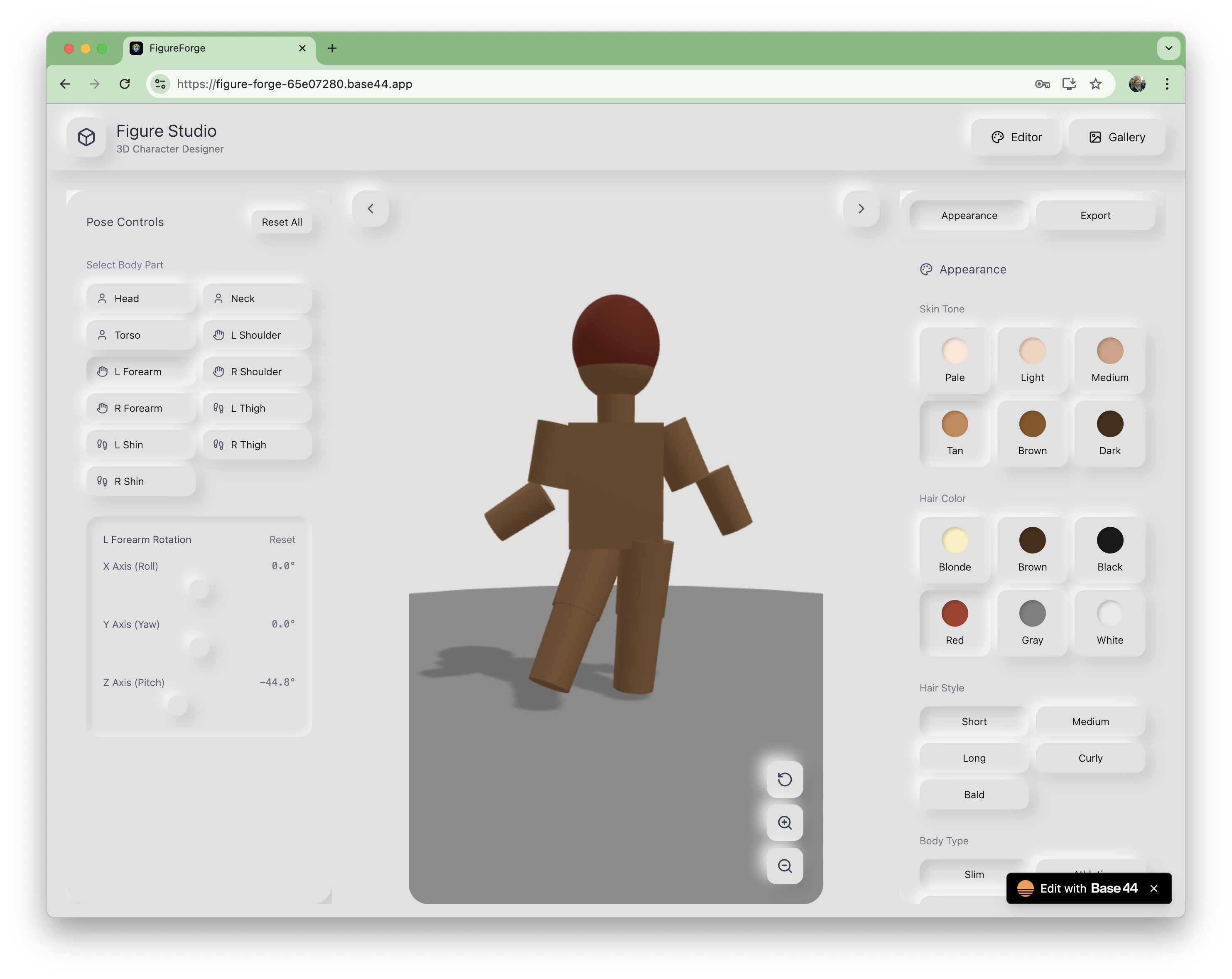Screen dimensions: 1232x979
Task: Select the Curly hair style
Action: [1090, 758]
